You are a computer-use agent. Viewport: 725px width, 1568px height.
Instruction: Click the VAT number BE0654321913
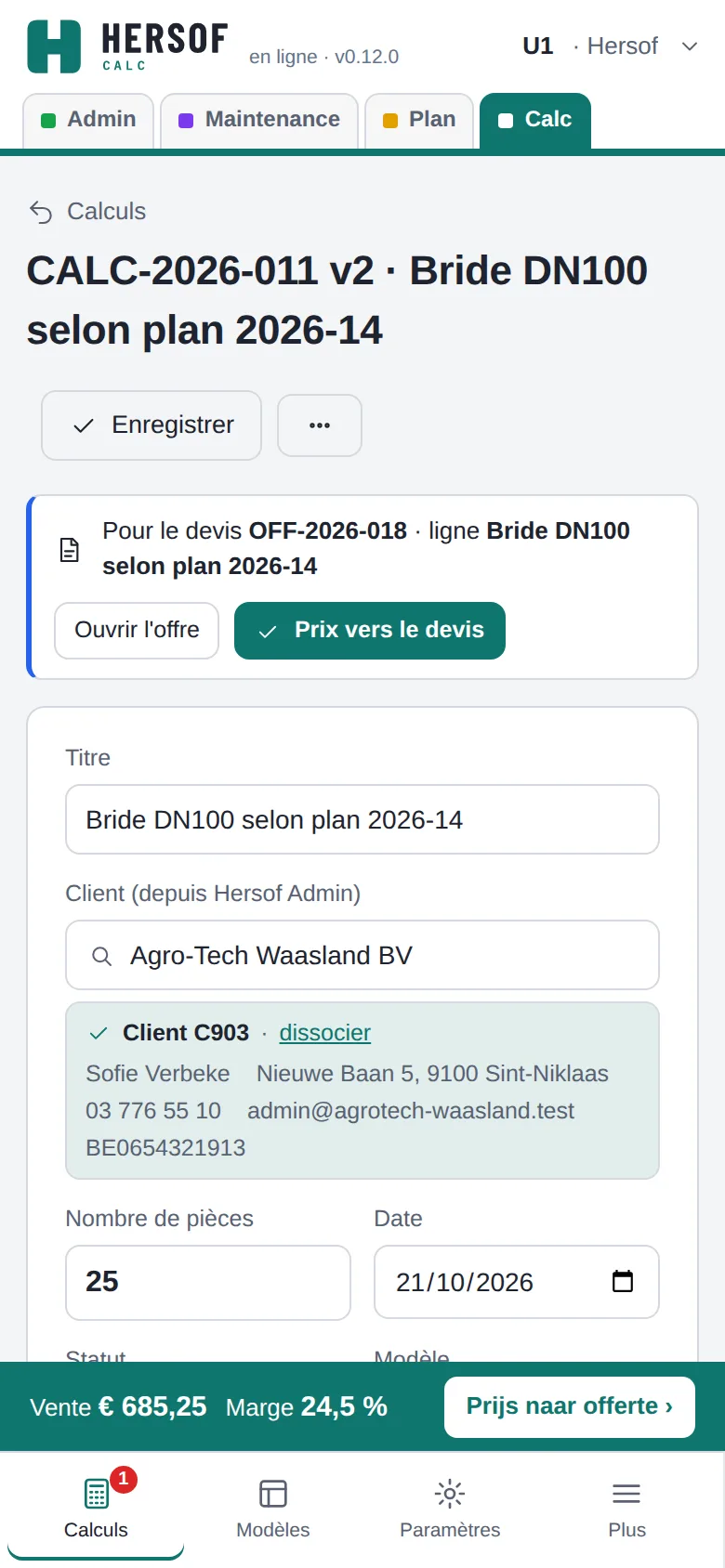tap(165, 1148)
